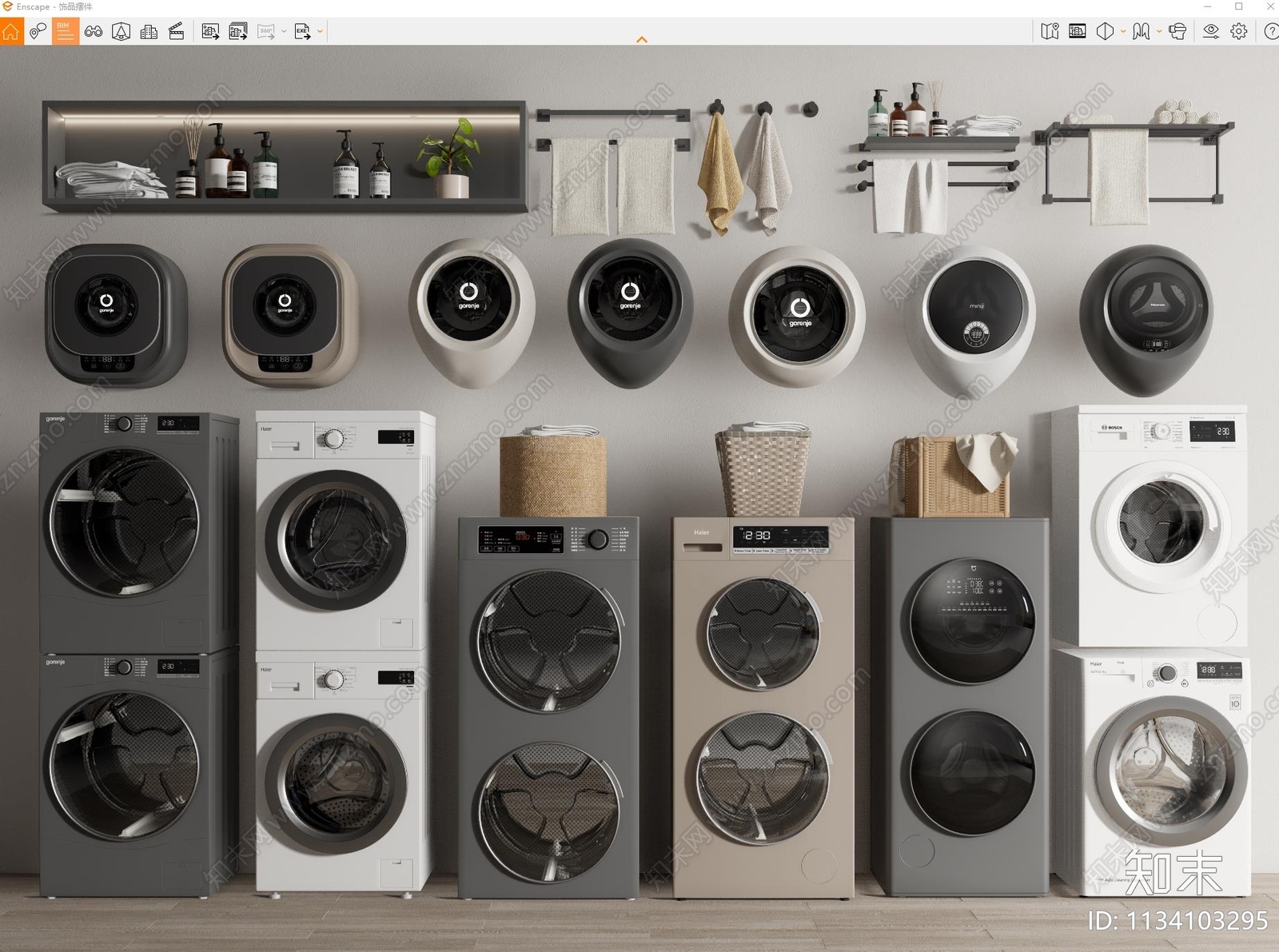Expand the projection mode dropdown arrow
Image resolution: width=1279 pixels, height=952 pixels.
pos(1123,32)
